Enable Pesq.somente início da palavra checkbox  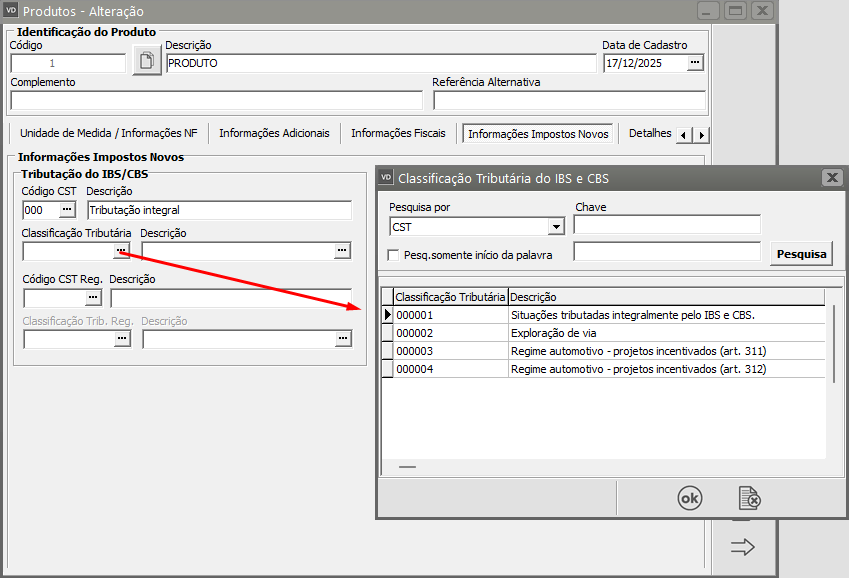pos(393,255)
